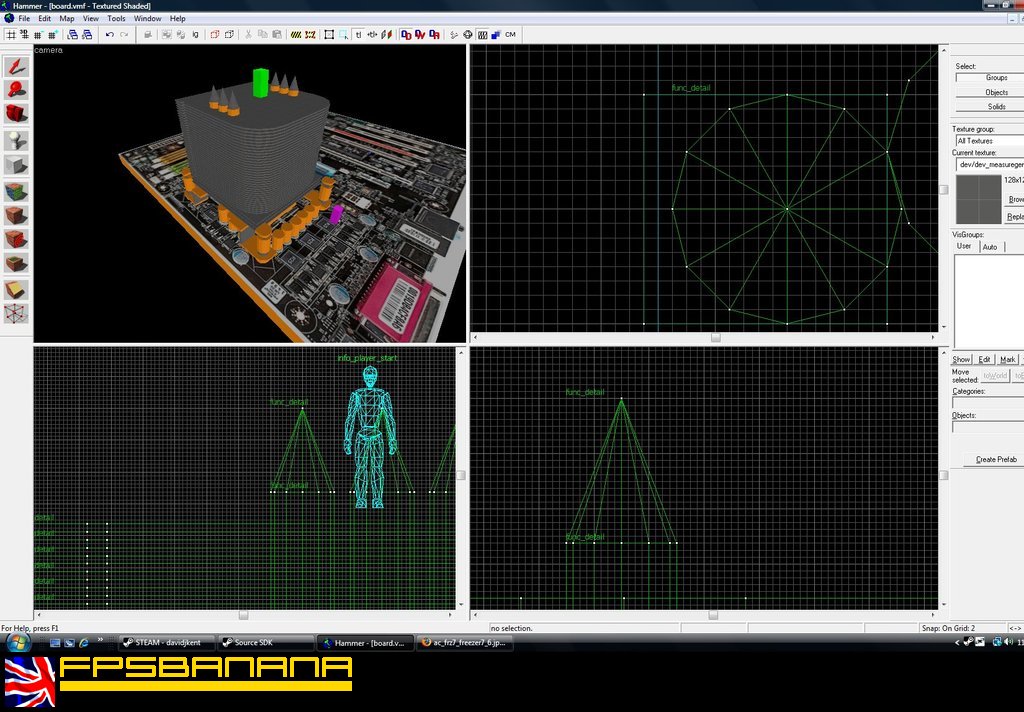Select the Selection tool (red arrow)
The width and height of the screenshot is (1024, 712).
click(x=16, y=67)
